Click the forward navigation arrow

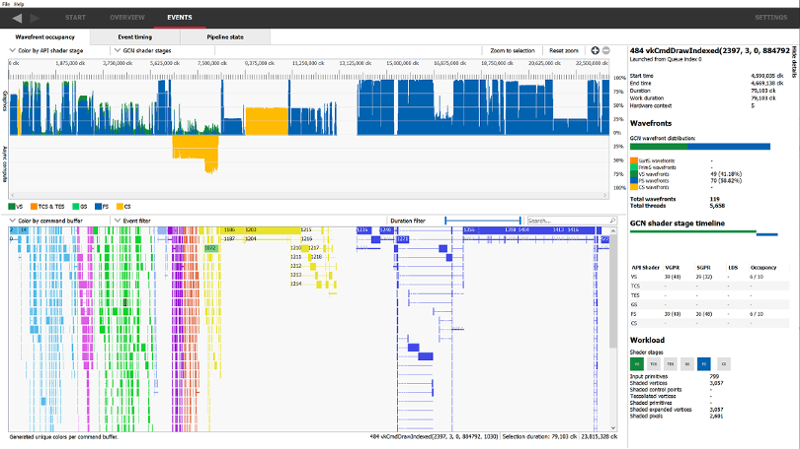35,18
